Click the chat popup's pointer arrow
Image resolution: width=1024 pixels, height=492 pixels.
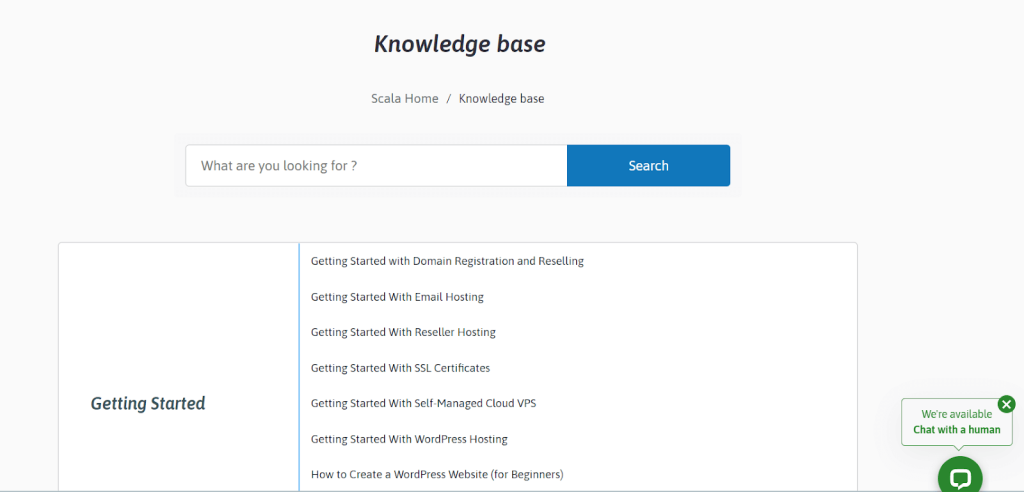pyautogui.click(x=957, y=448)
